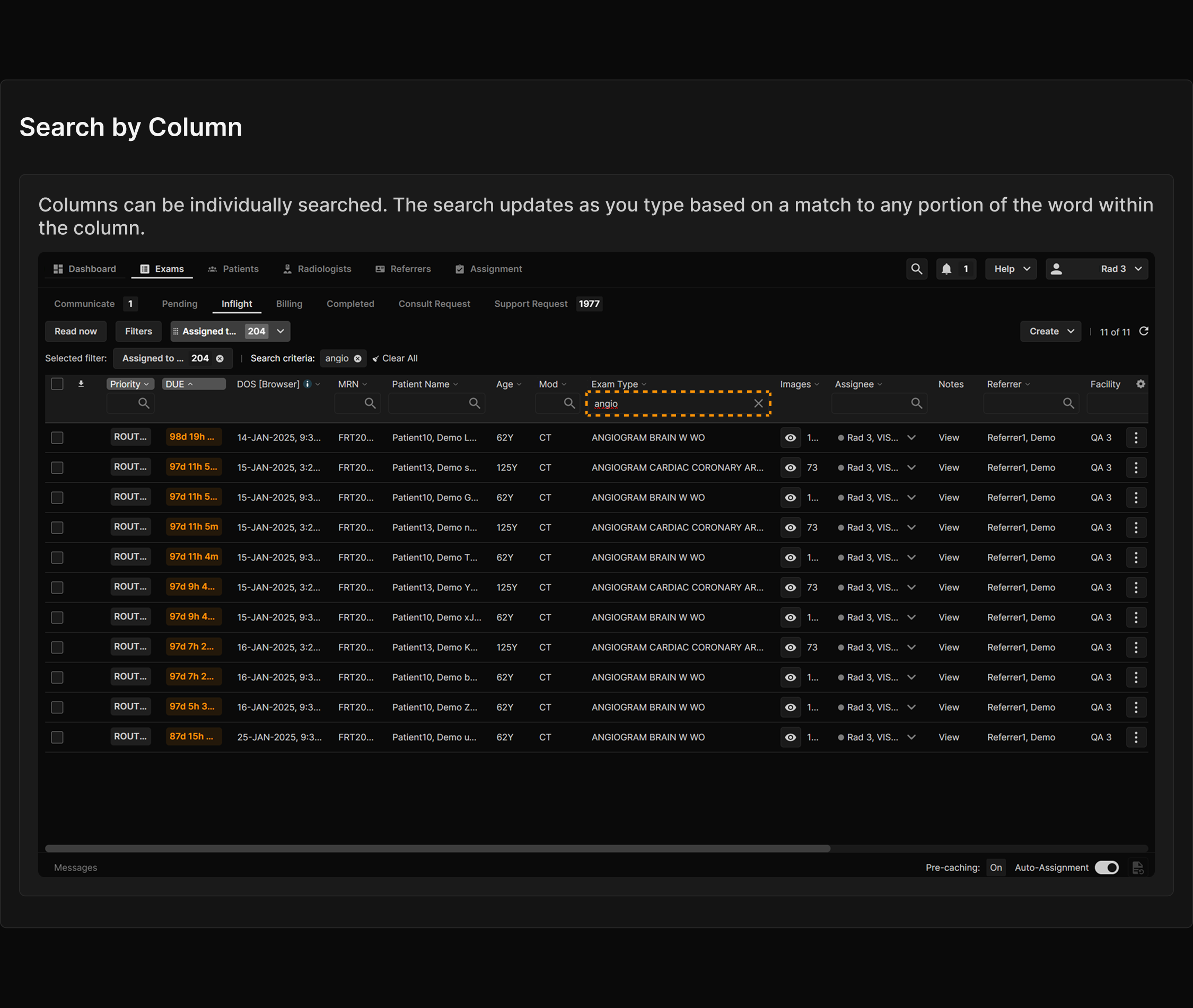The height and width of the screenshot is (1008, 1193).
Task: Open the Rad 3 user dropdown
Action: pyautogui.click(x=1097, y=269)
